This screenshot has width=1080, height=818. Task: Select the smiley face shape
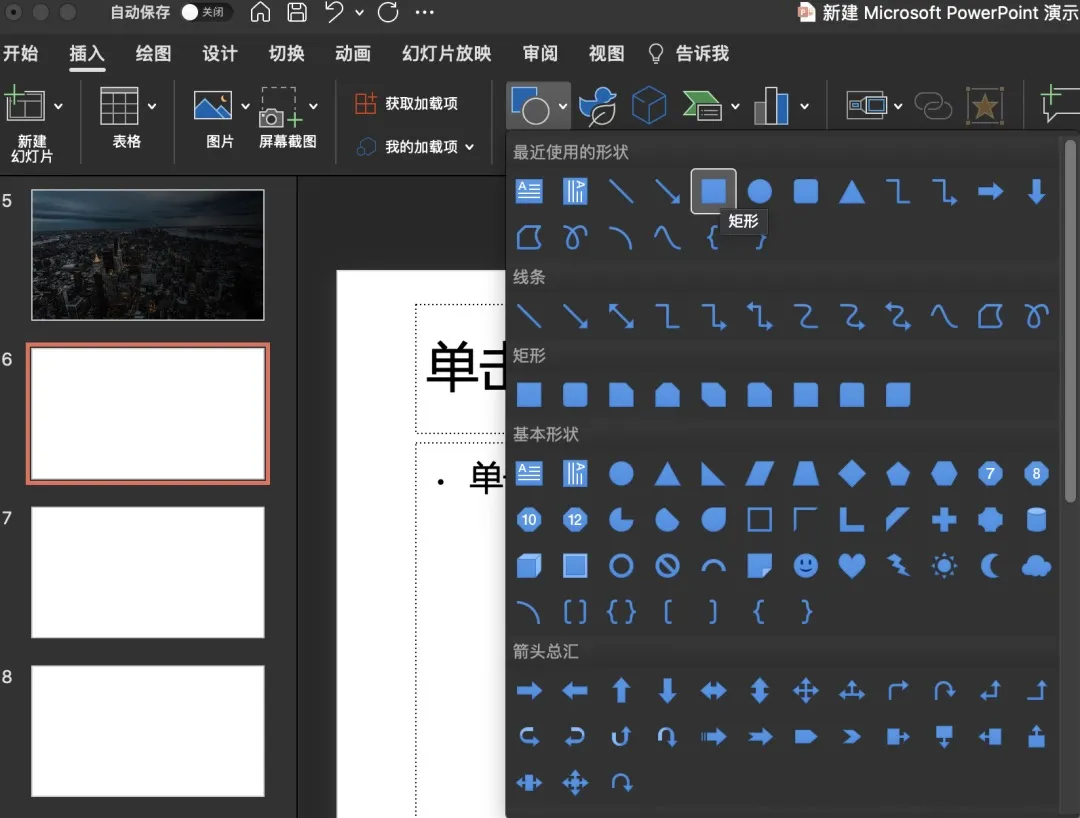[x=805, y=566]
